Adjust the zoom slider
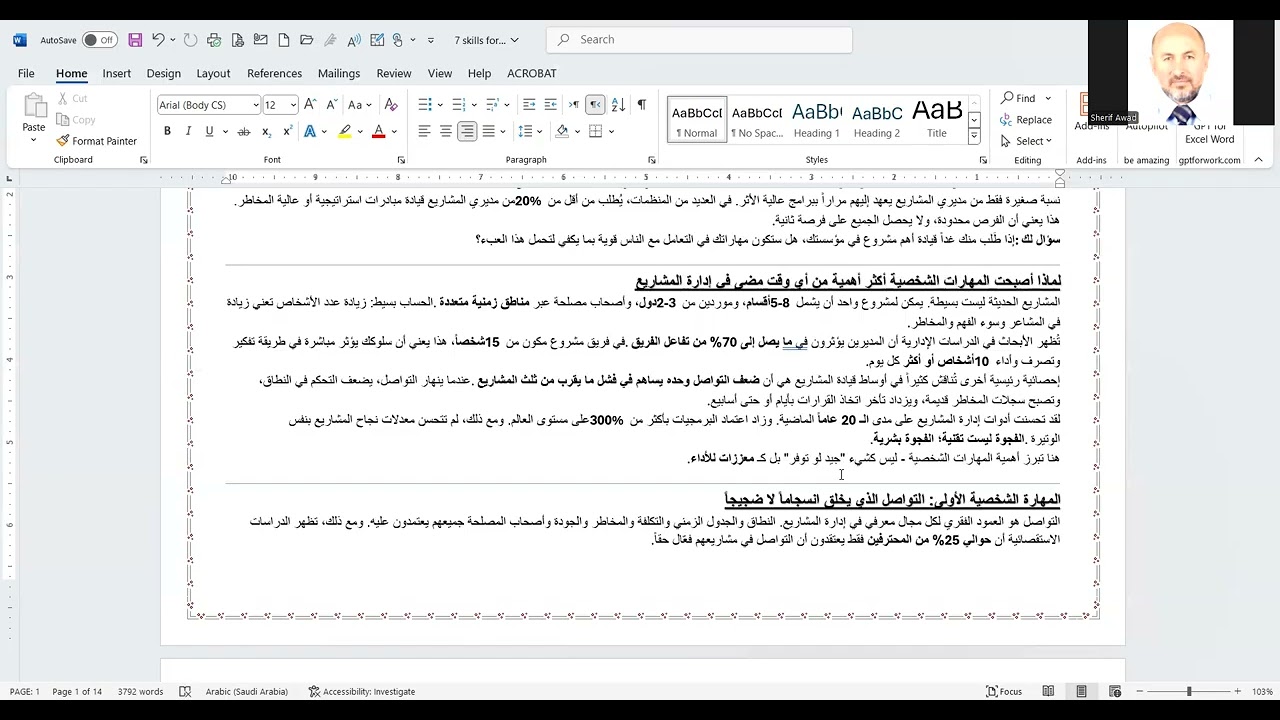This screenshot has width=1280, height=720. [x=1188, y=691]
